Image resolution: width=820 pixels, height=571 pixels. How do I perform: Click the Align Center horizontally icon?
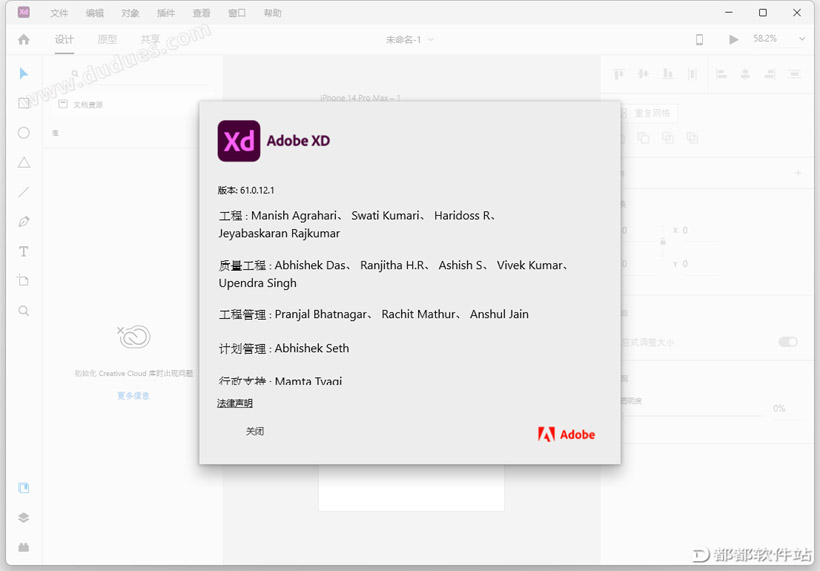click(x=745, y=74)
